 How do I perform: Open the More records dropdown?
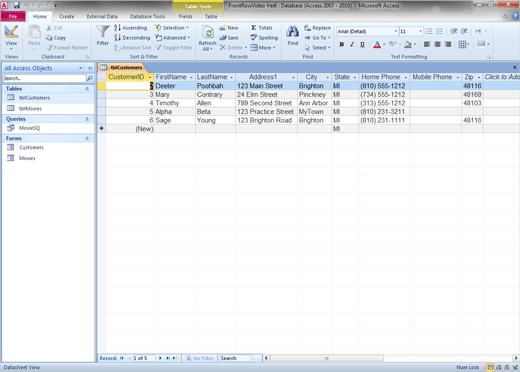click(x=263, y=48)
